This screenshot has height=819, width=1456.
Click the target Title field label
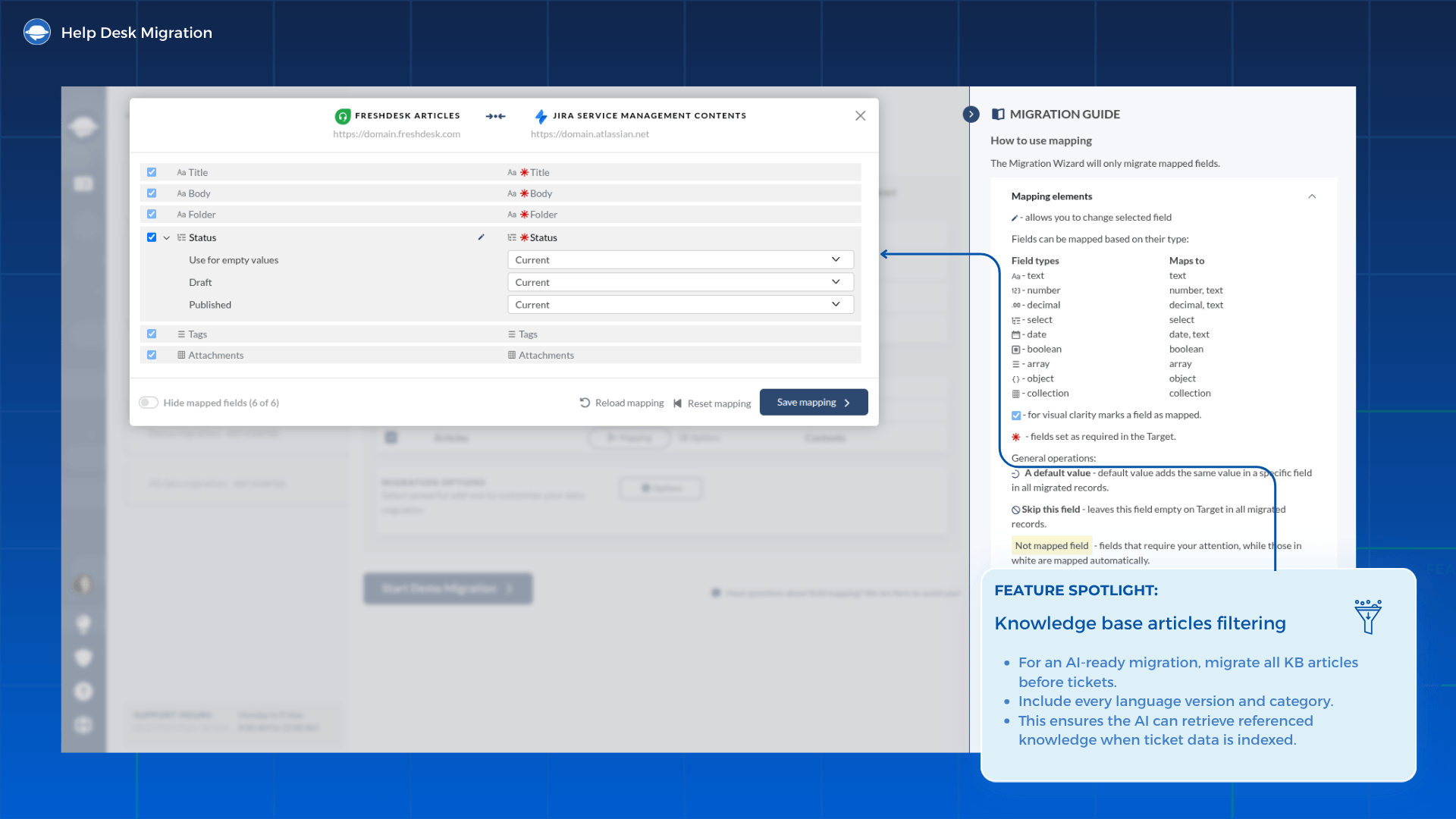[540, 172]
